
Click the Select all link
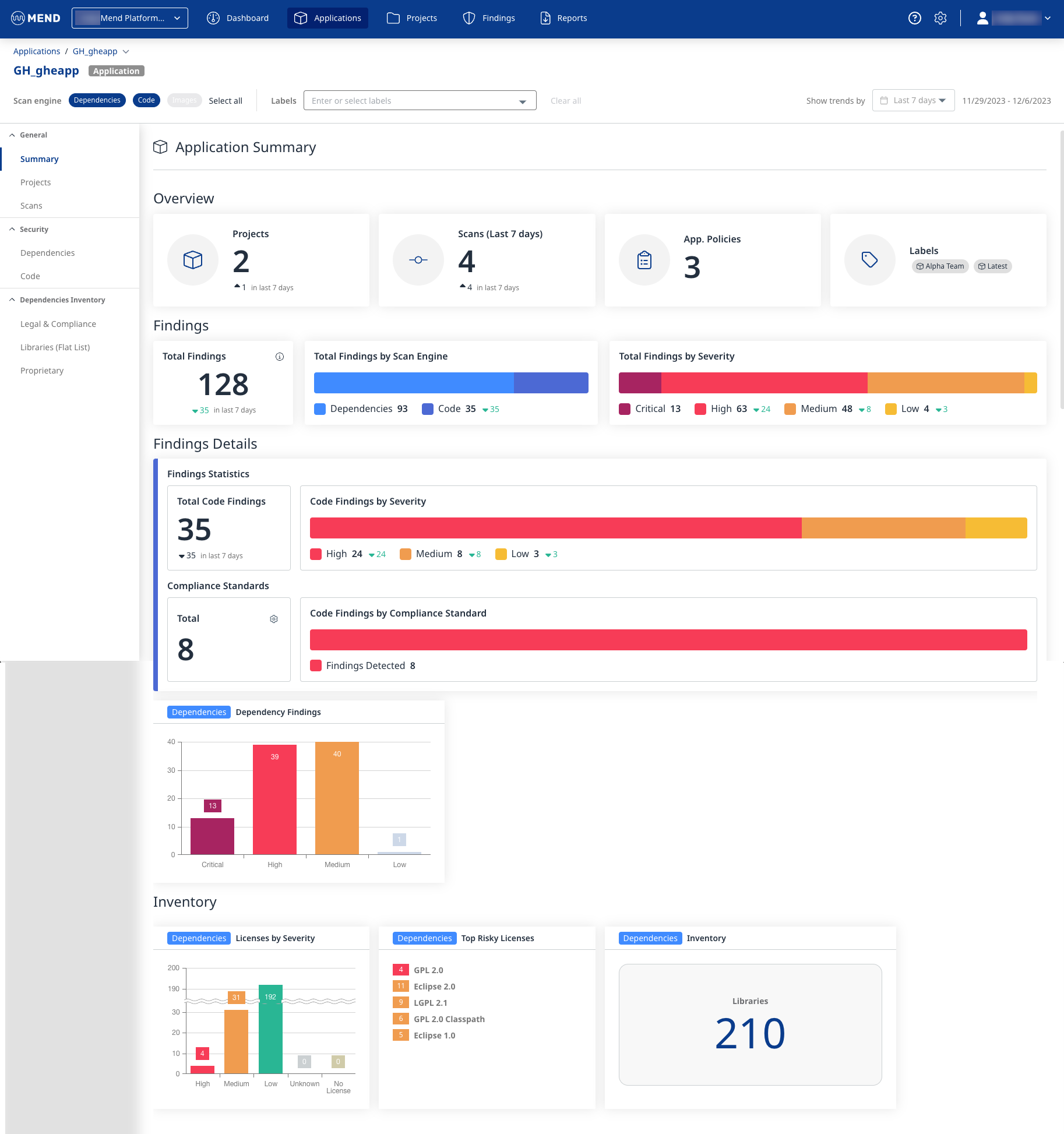226,101
